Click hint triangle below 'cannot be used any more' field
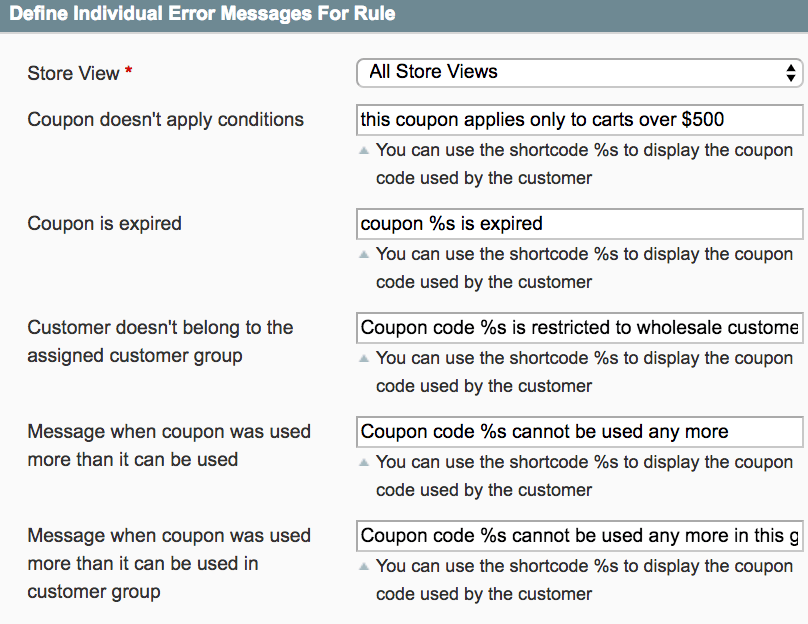Viewport: 808px width, 624px height. (x=364, y=463)
